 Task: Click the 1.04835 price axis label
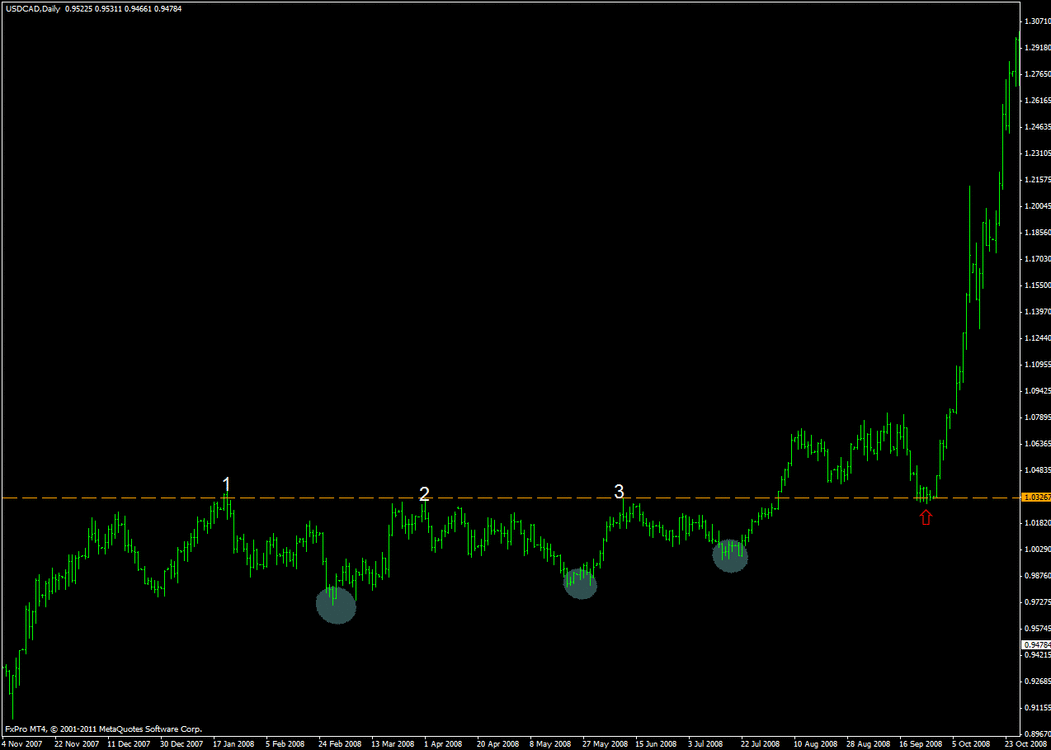1036,471
